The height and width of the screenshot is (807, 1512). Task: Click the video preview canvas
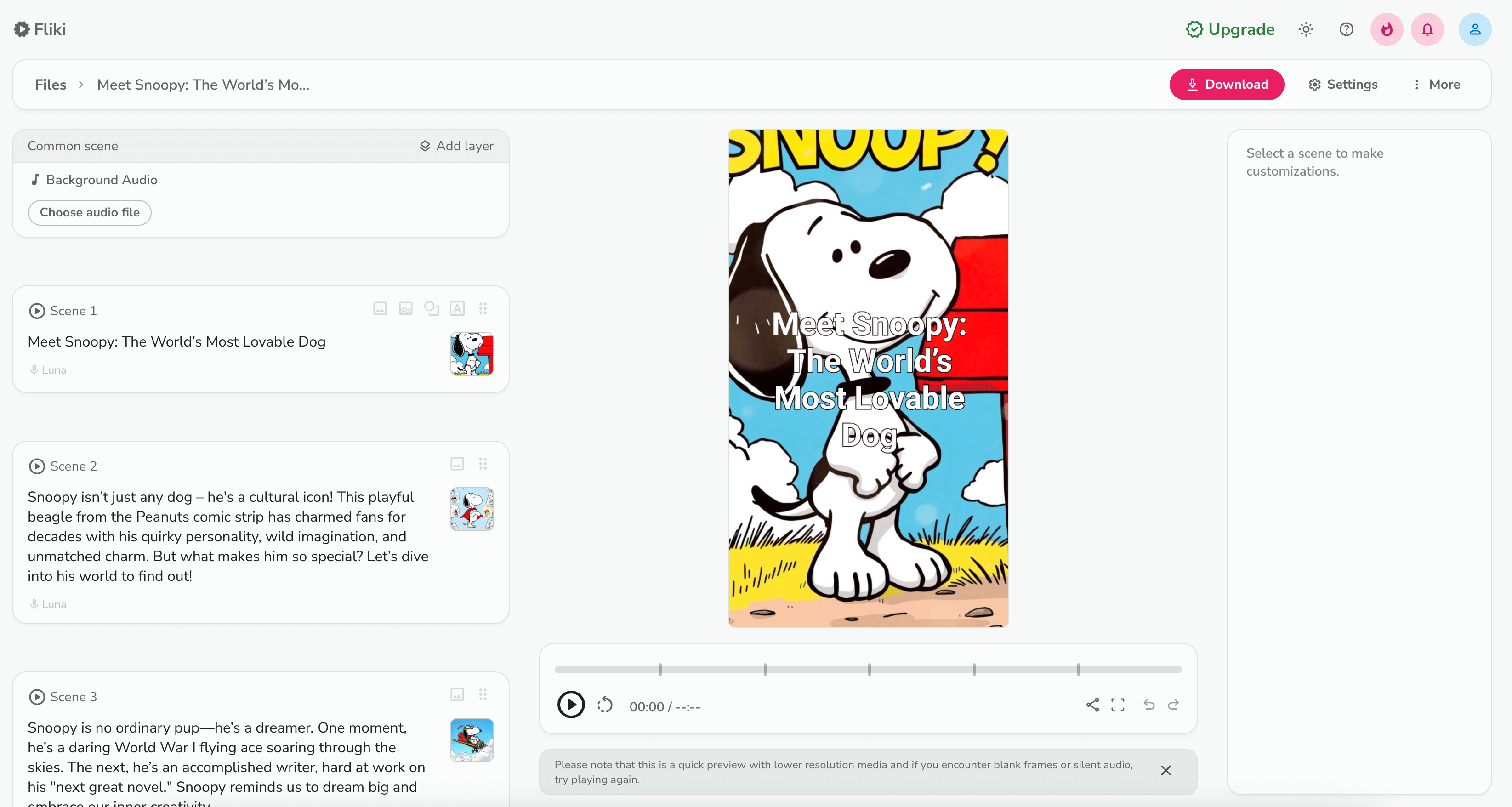click(868, 379)
